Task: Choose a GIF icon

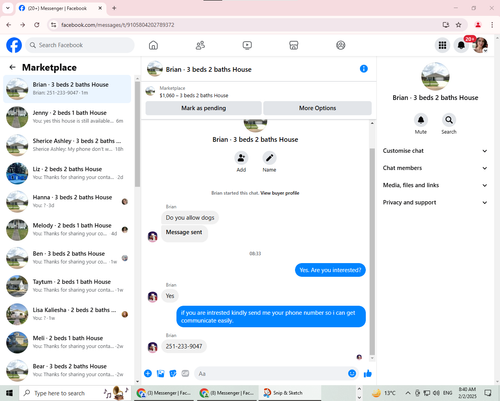Action: (185, 373)
